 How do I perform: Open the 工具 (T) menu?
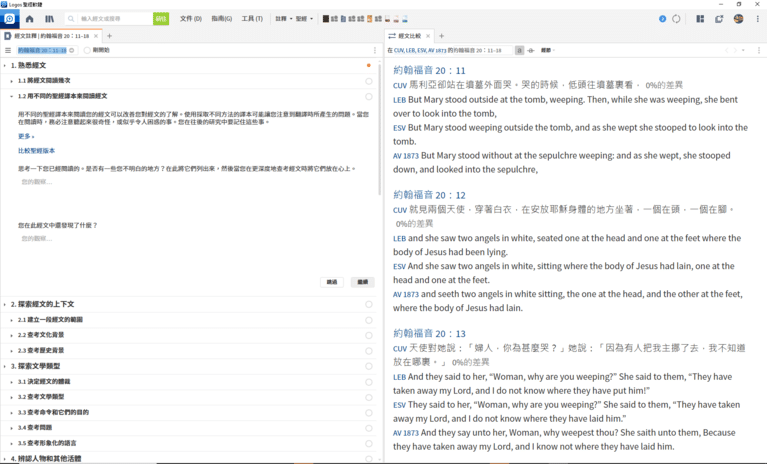click(252, 19)
